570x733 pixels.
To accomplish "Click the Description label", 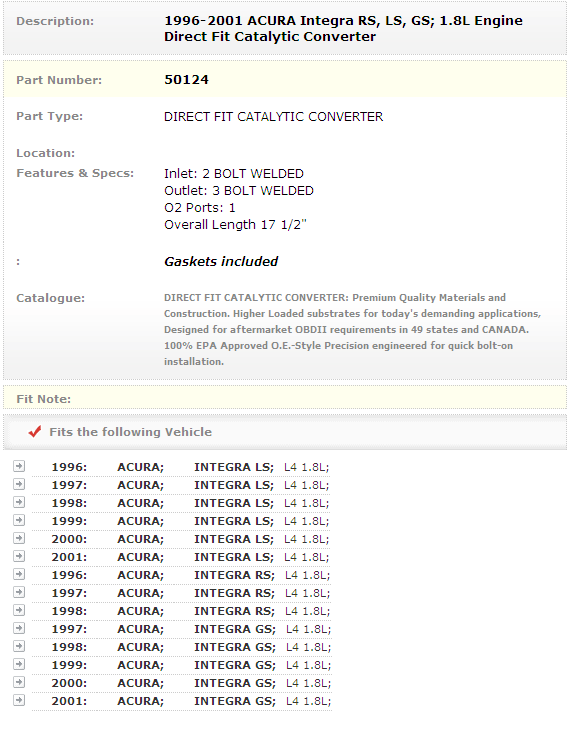I will pyautogui.click(x=55, y=21).
